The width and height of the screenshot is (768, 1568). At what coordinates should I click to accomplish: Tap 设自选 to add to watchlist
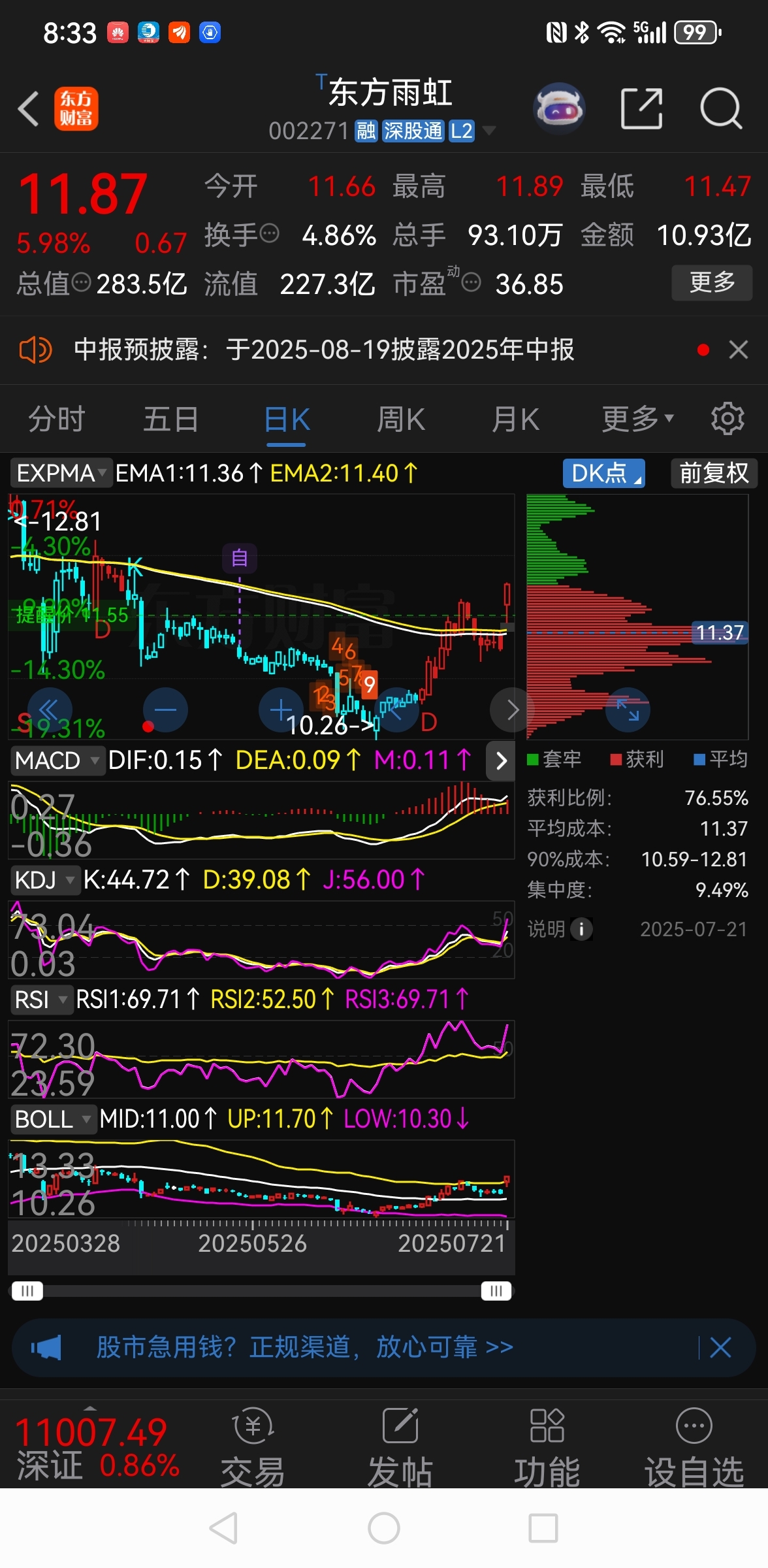694,1448
